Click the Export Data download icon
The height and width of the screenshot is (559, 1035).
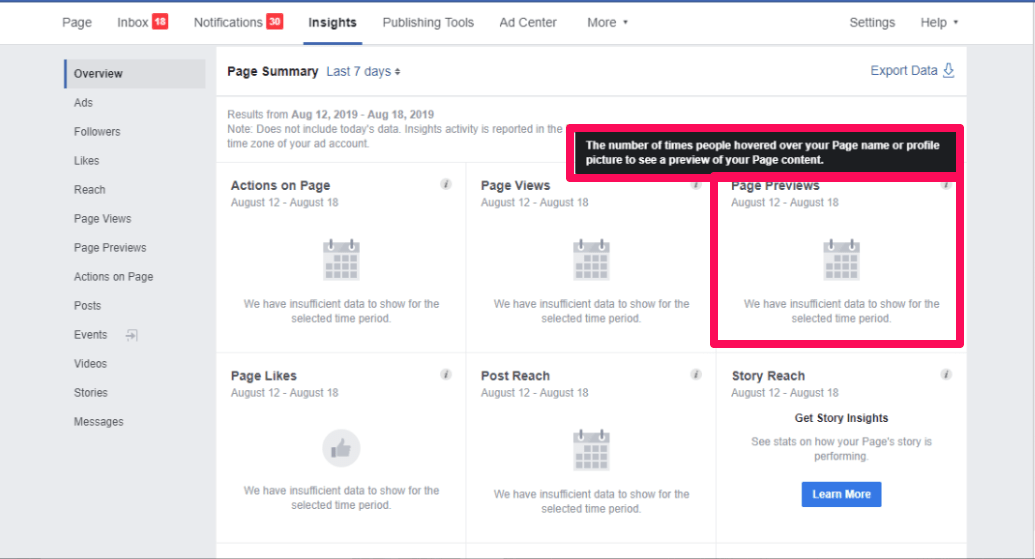tap(949, 71)
